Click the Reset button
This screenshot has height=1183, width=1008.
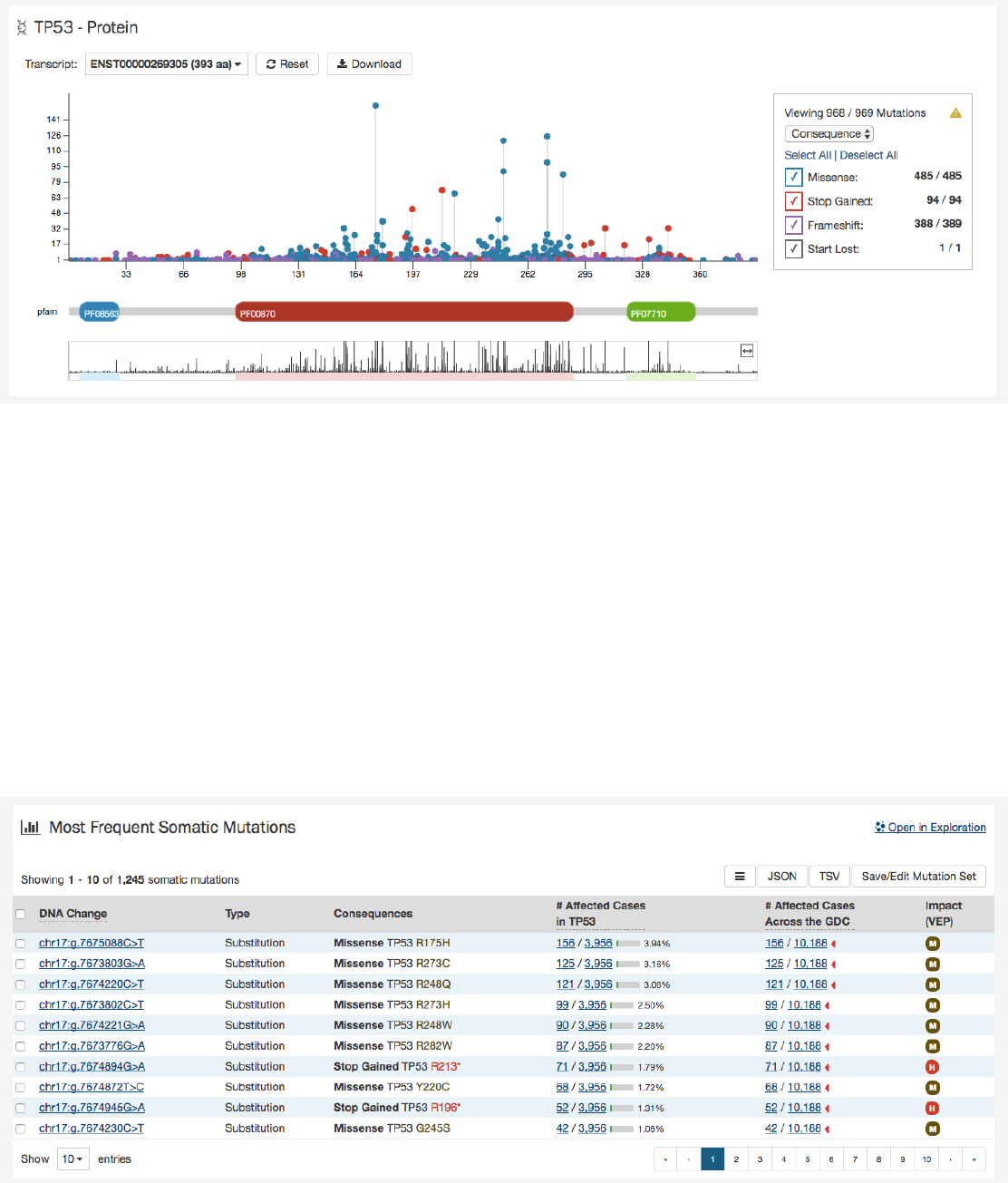287,64
